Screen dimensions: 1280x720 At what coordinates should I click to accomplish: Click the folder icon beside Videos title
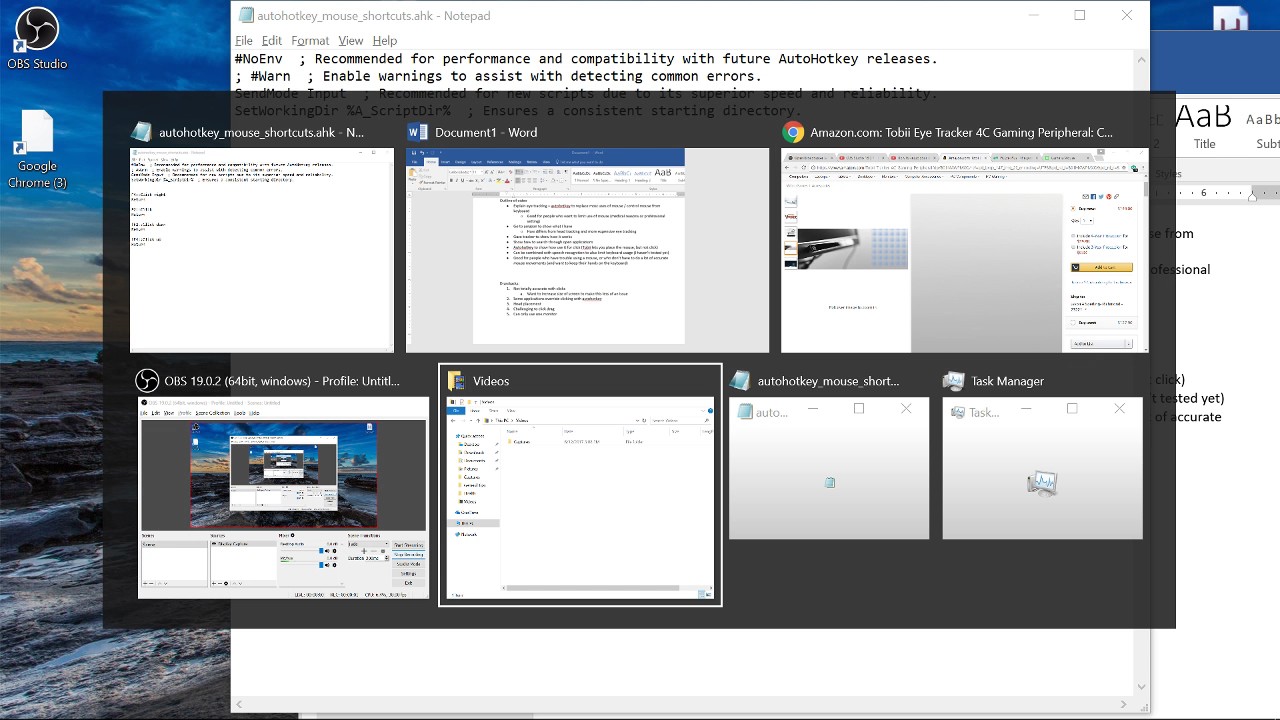pos(456,381)
